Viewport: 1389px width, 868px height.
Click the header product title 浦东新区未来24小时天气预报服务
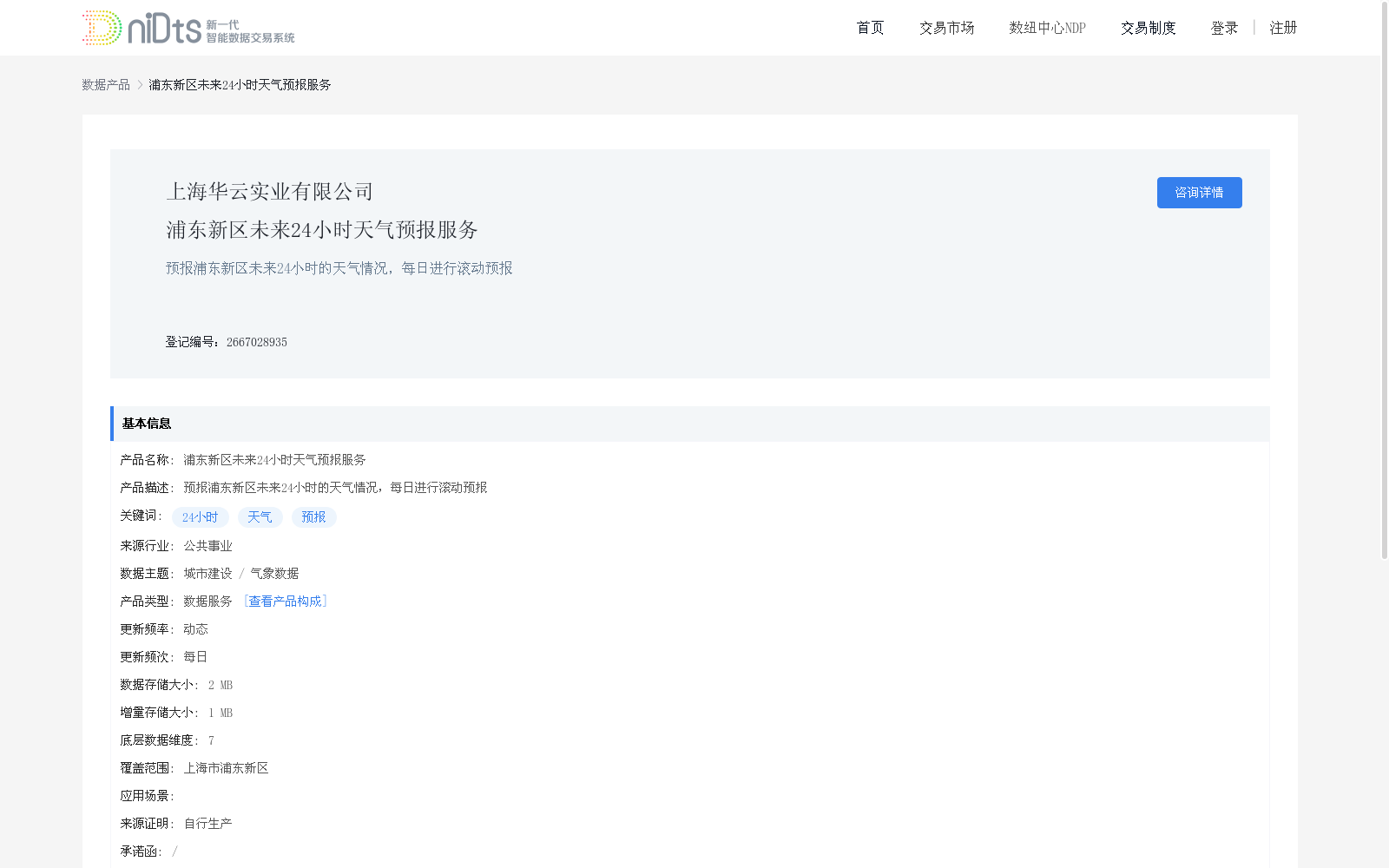point(322,230)
